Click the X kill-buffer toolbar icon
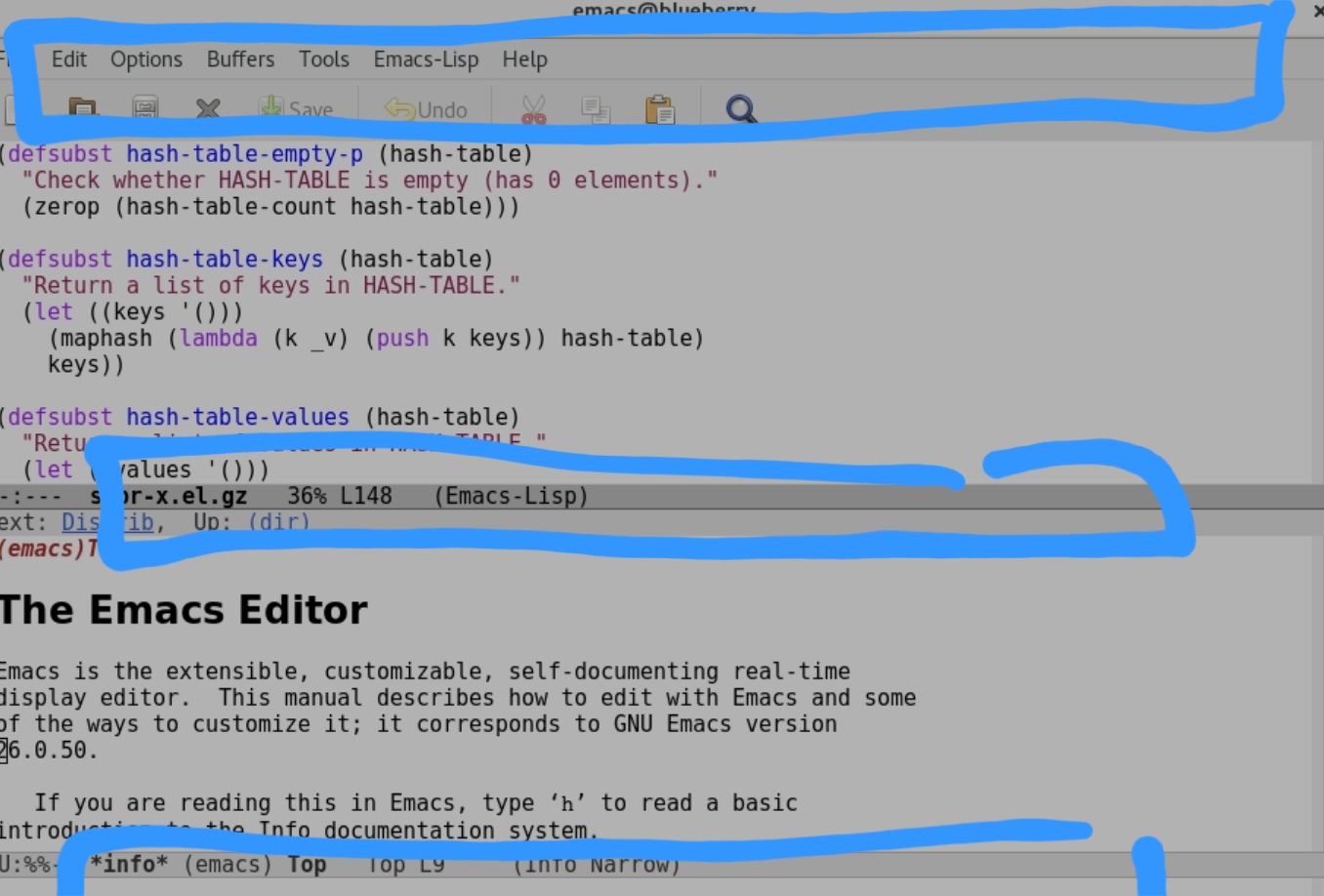This screenshot has width=1324, height=896. click(x=207, y=108)
